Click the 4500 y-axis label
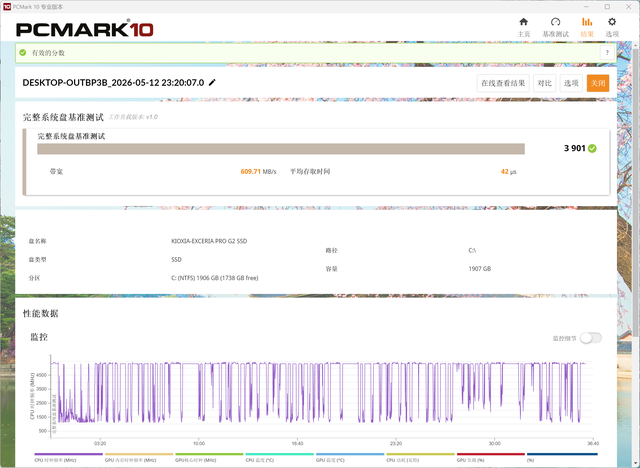 (x=42, y=375)
